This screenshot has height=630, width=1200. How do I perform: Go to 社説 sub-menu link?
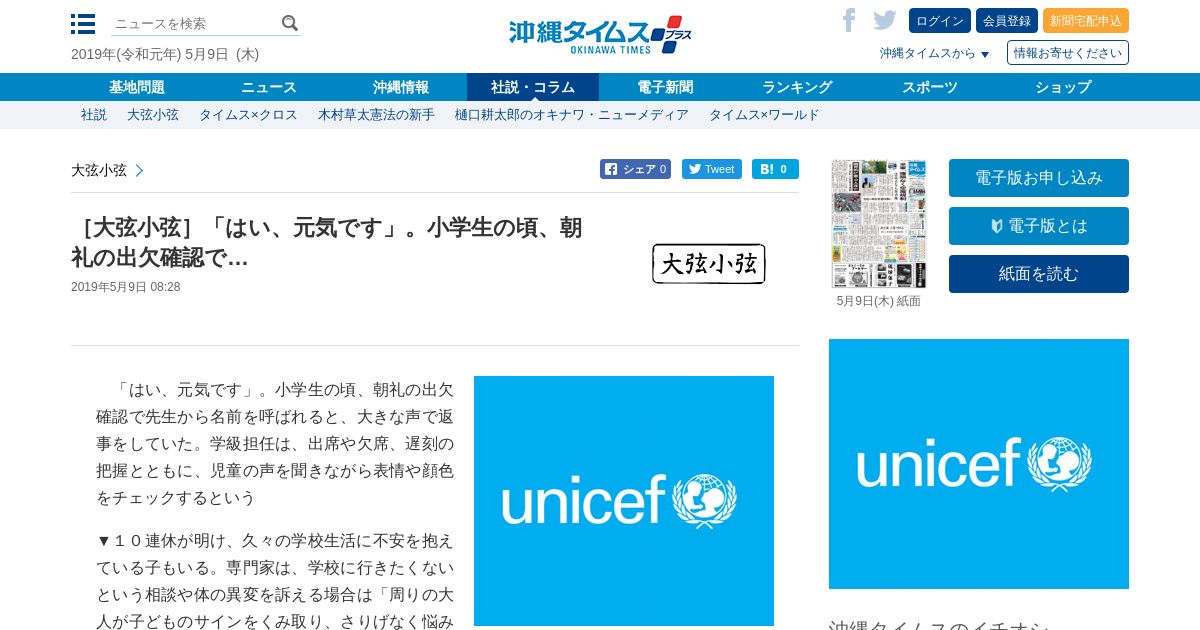94,115
